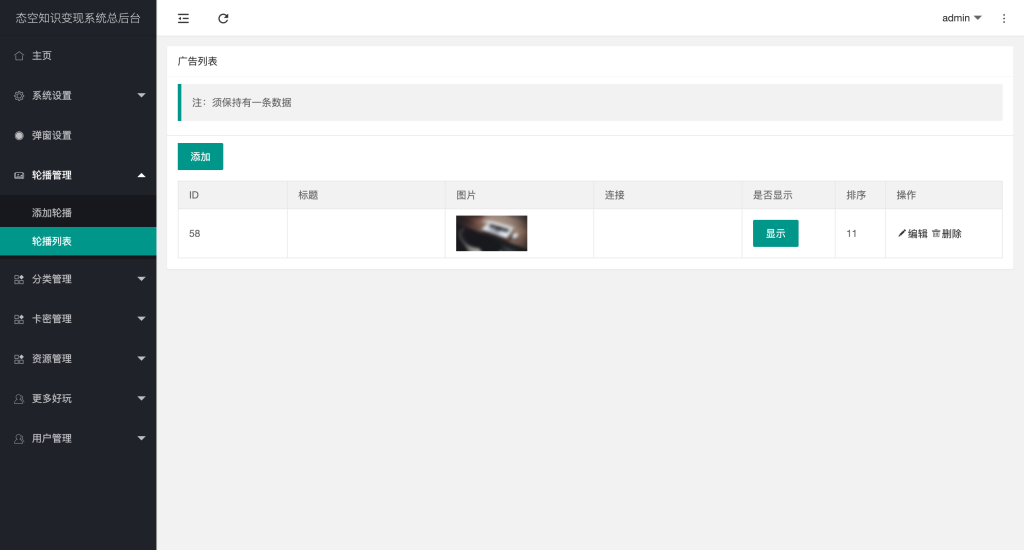
Task: Collapse the 轮播管理 menu arrow
Action: pyautogui.click(x=141, y=175)
